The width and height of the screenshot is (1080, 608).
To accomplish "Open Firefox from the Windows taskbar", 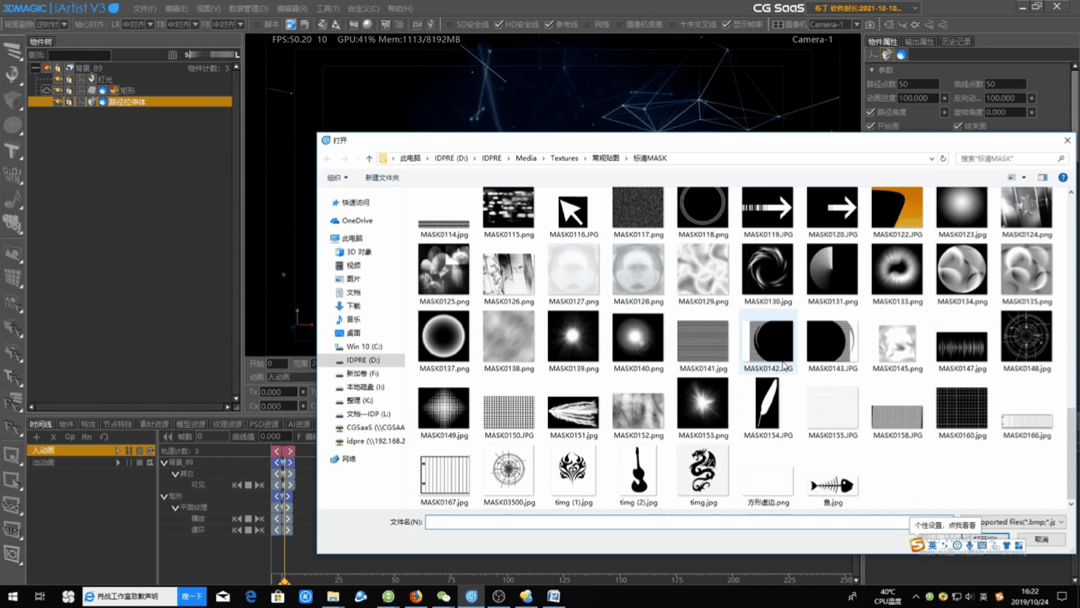I will [x=415, y=597].
